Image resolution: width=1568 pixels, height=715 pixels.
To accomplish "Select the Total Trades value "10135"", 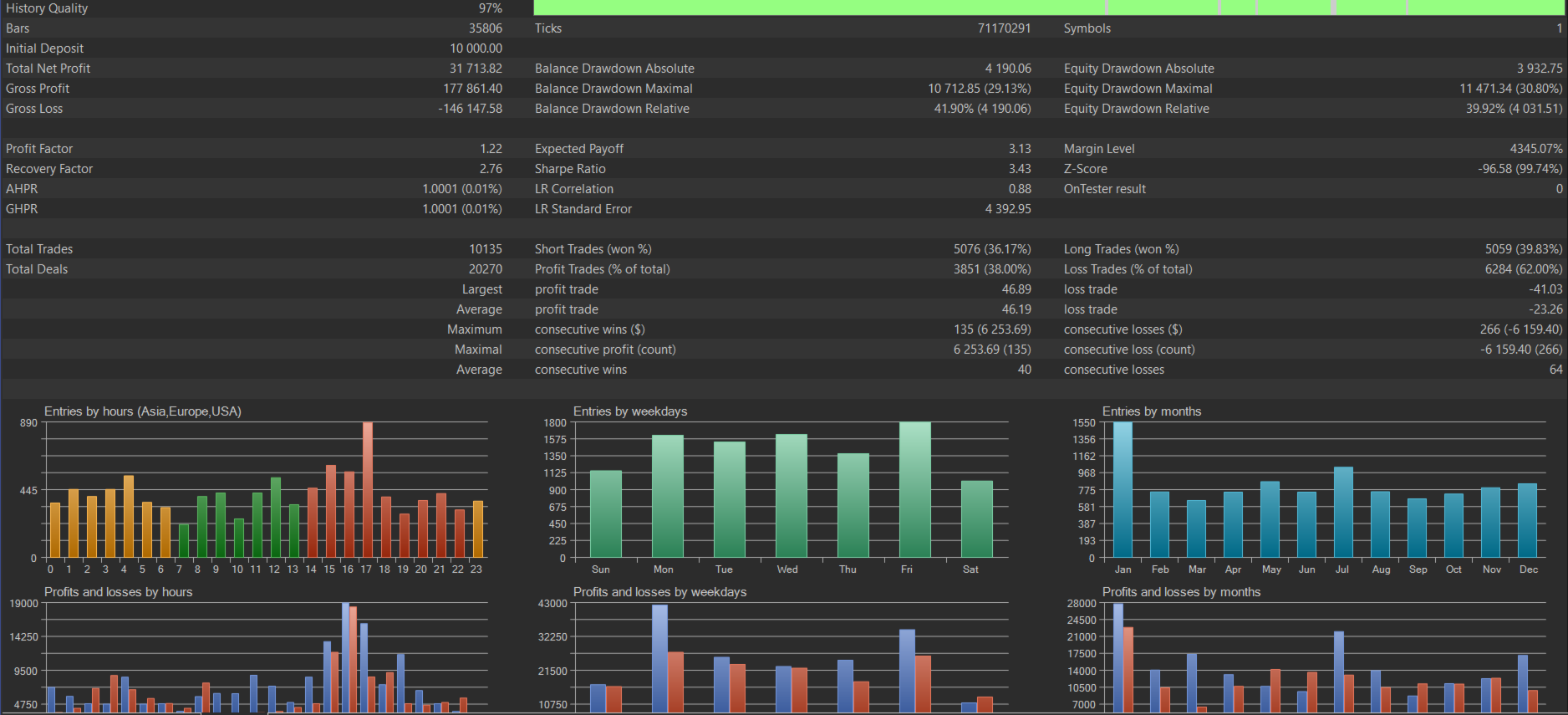I will pos(486,249).
